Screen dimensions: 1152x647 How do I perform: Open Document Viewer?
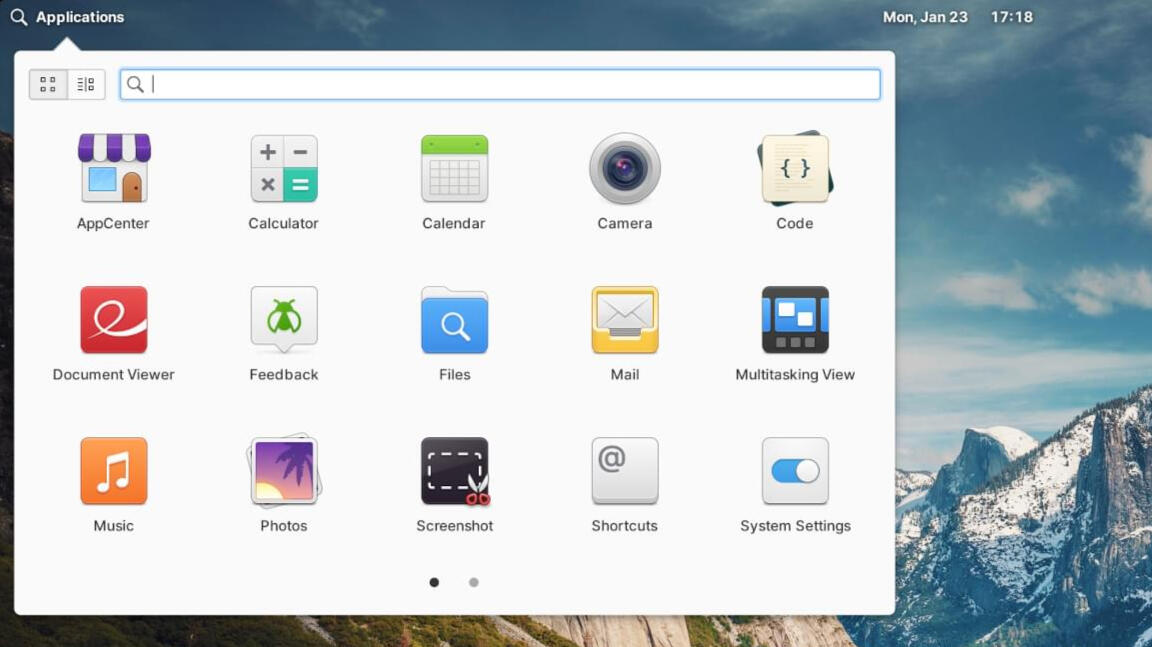pyautogui.click(x=113, y=320)
